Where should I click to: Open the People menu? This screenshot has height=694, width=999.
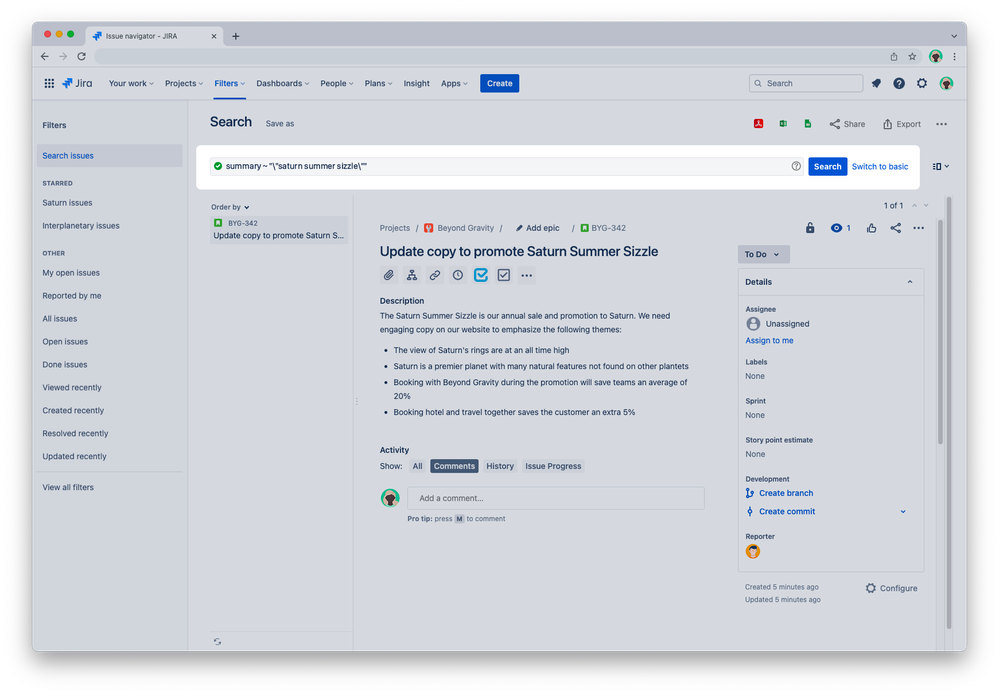point(336,83)
